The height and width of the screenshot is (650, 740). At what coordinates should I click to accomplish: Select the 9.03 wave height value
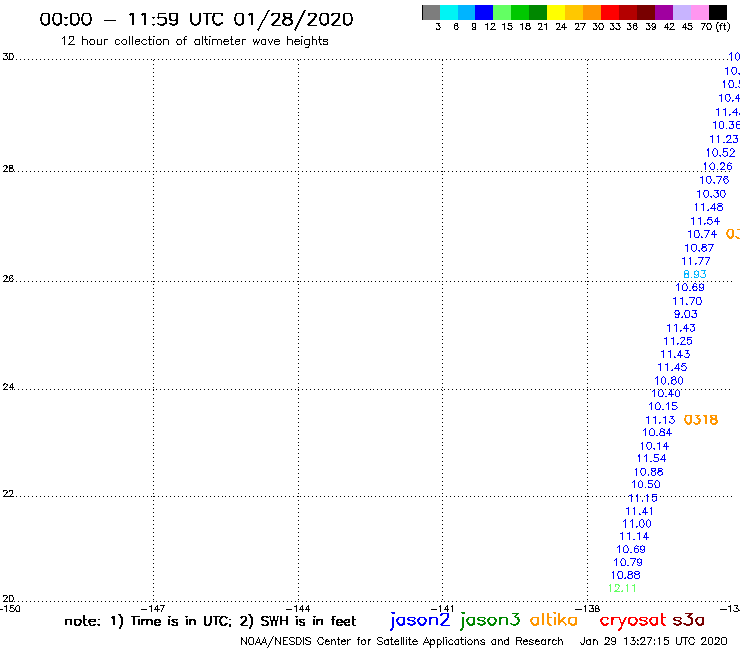pos(685,314)
